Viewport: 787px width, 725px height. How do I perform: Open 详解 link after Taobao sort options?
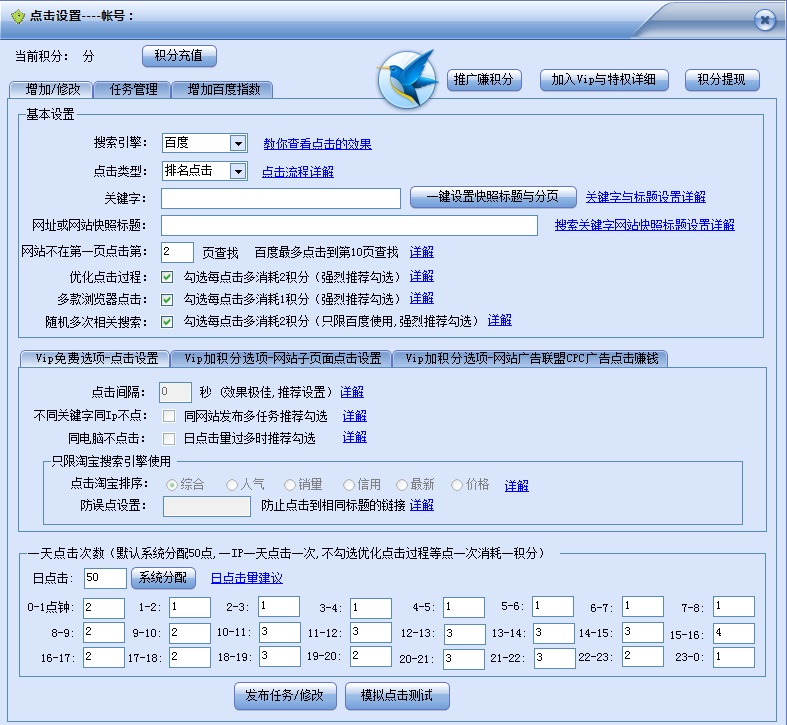[x=516, y=486]
